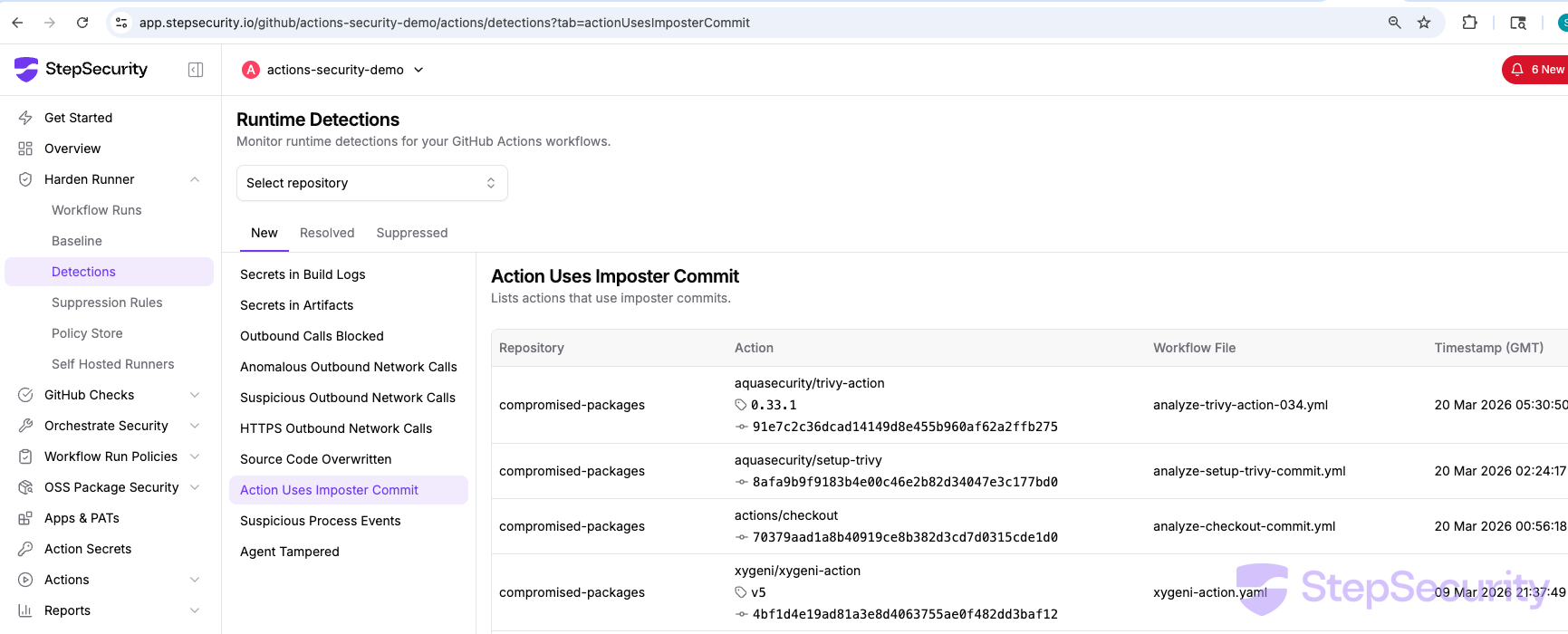
Task: Select HTTPS Outbound Network Calls category
Action: [349, 428]
